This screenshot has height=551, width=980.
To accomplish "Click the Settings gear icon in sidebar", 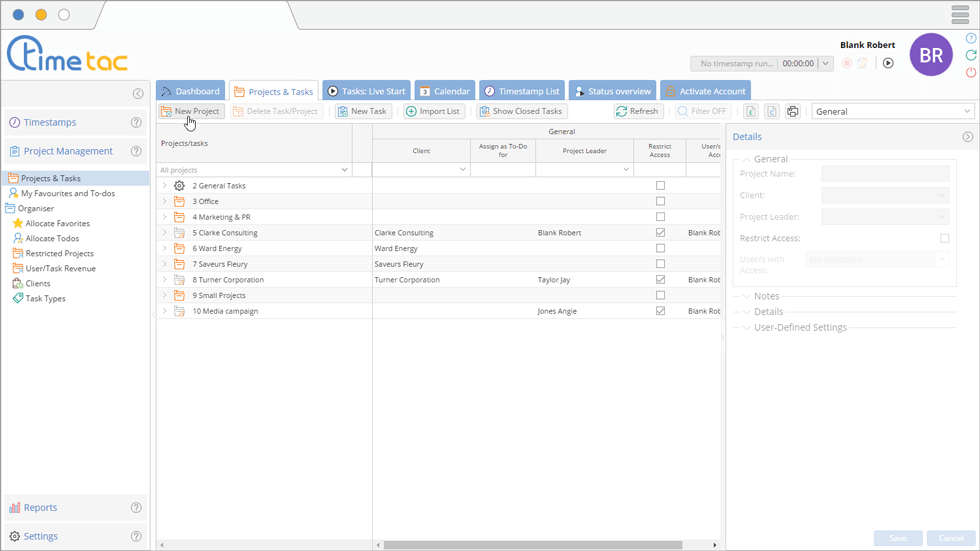I will [14, 537].
